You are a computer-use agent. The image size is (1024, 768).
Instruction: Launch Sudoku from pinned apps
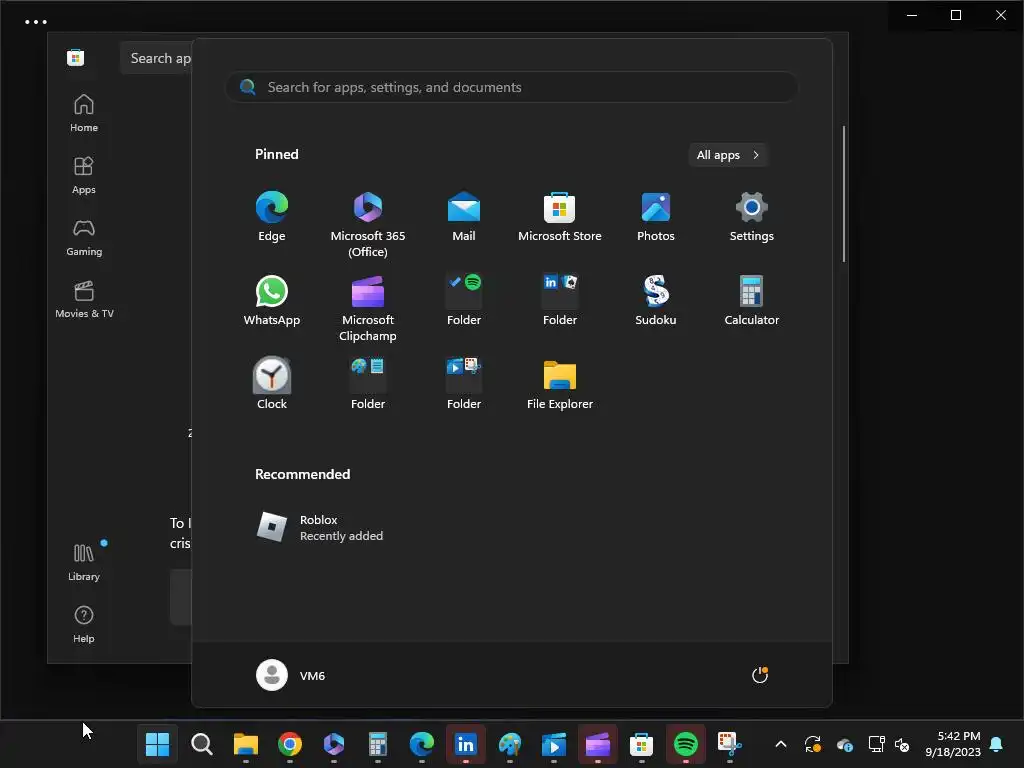[x=656, y=300]
